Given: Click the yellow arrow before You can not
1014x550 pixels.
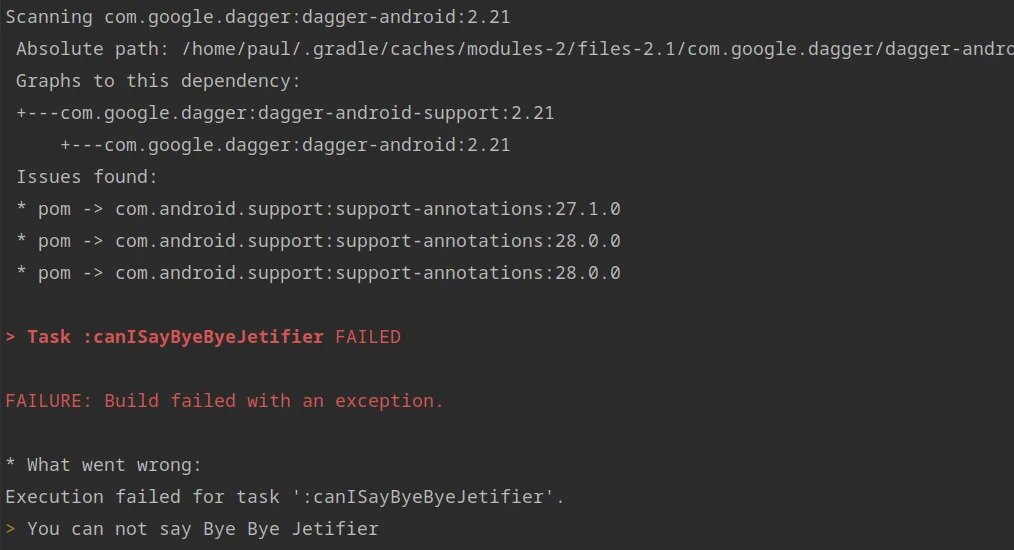Looking at the screenshot, I should tap(10, 529).
